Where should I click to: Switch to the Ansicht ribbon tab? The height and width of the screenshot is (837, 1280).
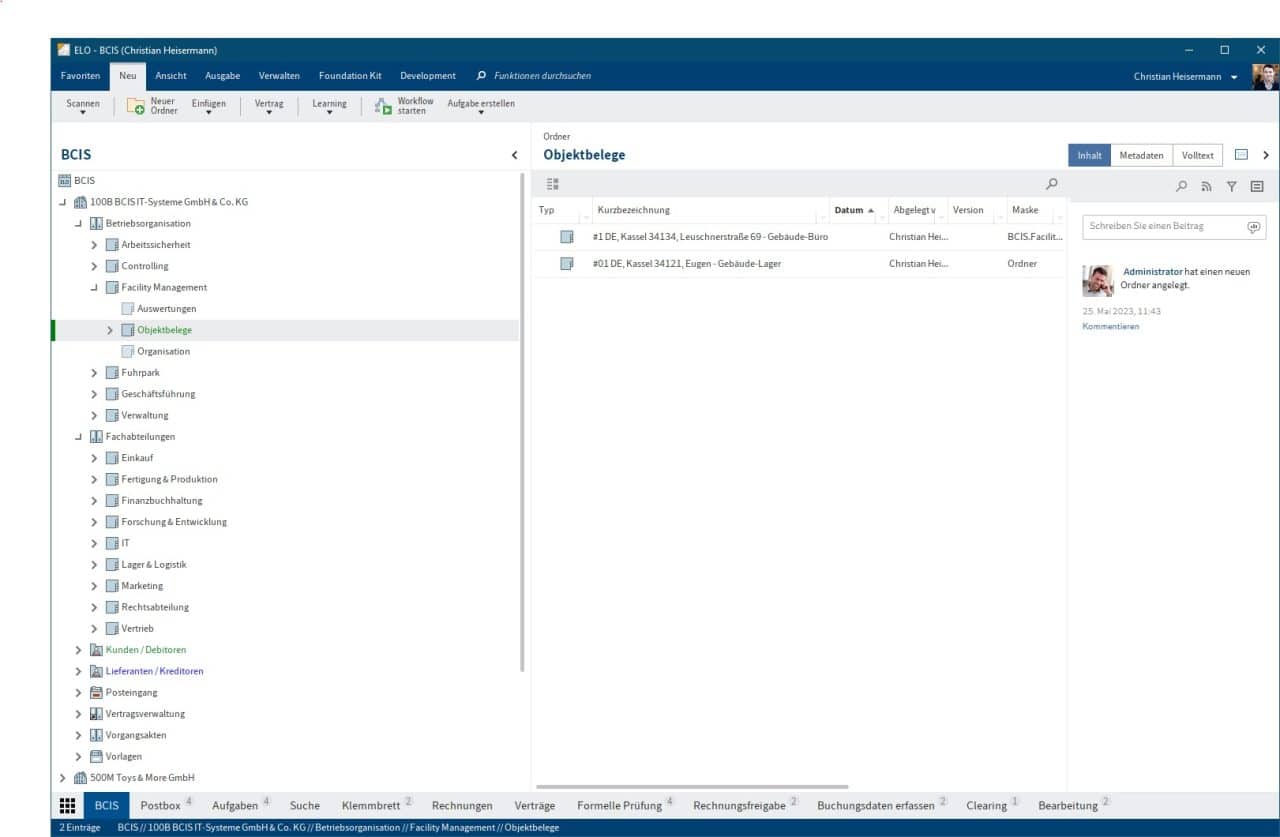coord(171,76)
